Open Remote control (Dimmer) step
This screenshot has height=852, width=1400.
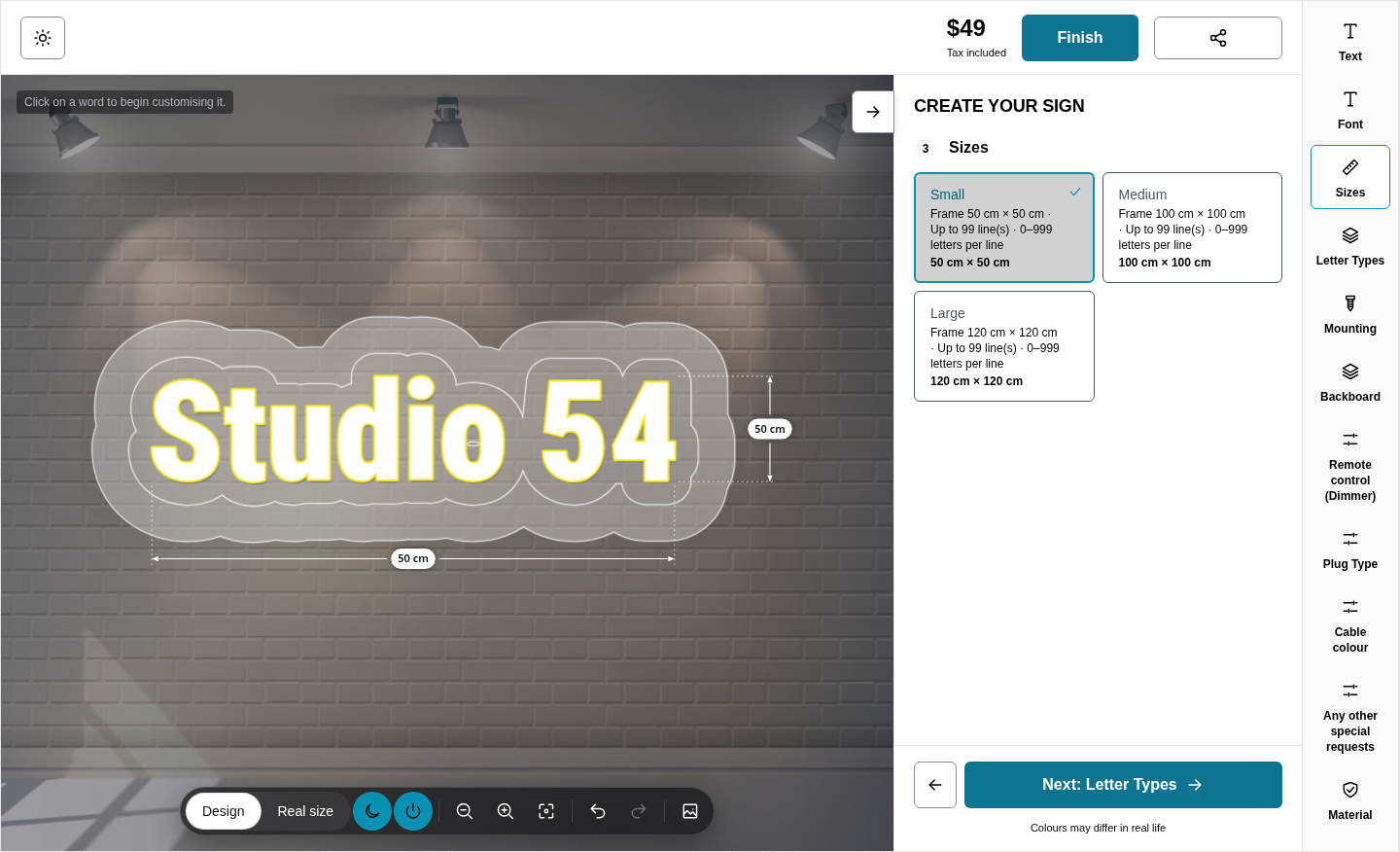[x=1350, y=467]
